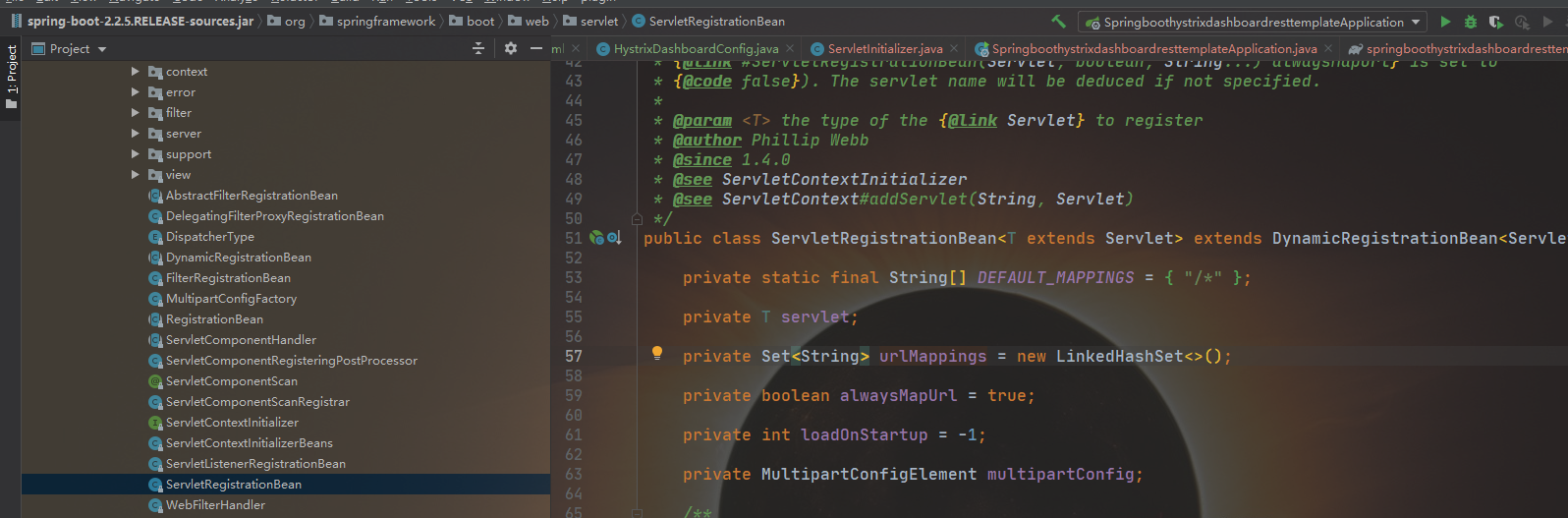Select RegistrationBean in the project tree

click(214, 319)
